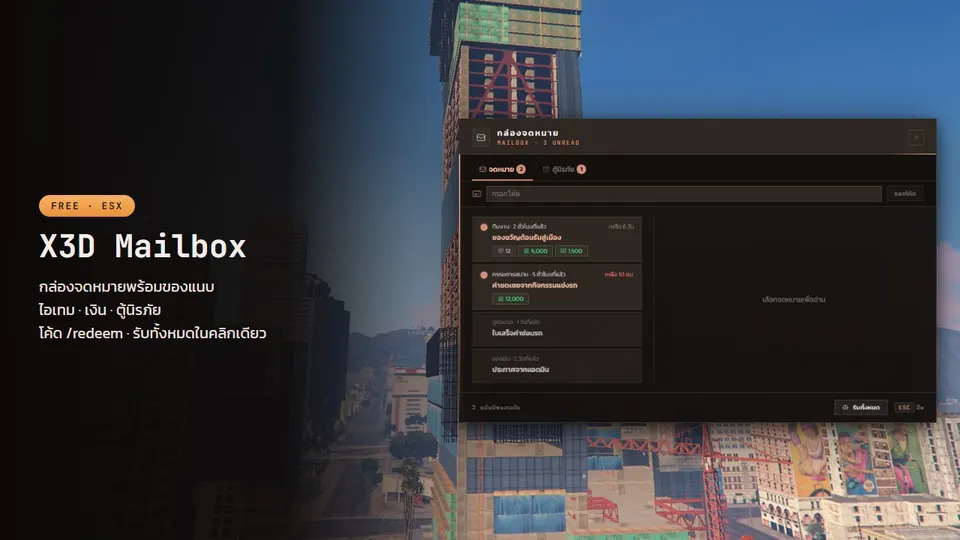960x540 pixels.
Task: Click the 12,000 money attachment chip
Action: (511, 299)
